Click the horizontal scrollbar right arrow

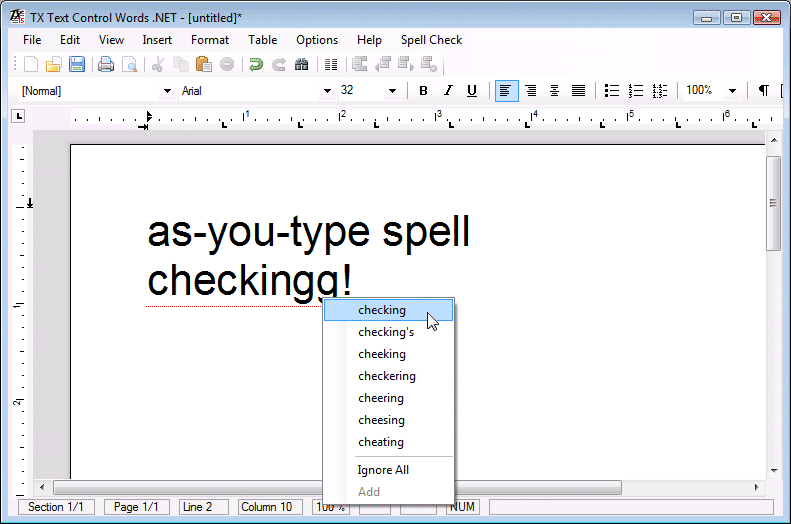(756, 487)
